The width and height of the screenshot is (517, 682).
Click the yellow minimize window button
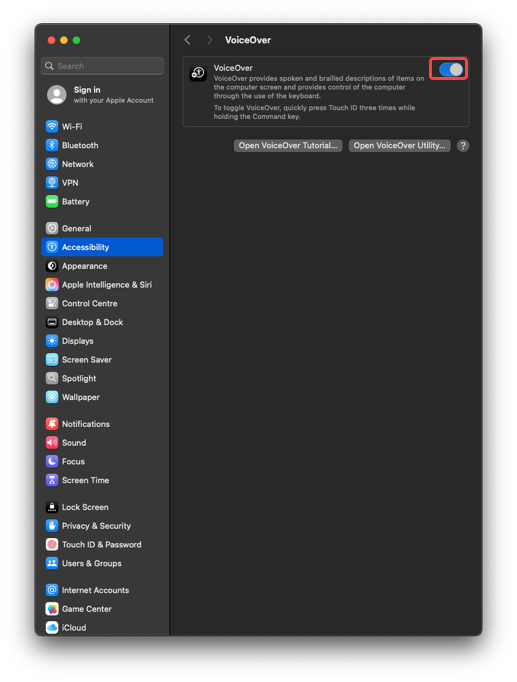[64, 40]
